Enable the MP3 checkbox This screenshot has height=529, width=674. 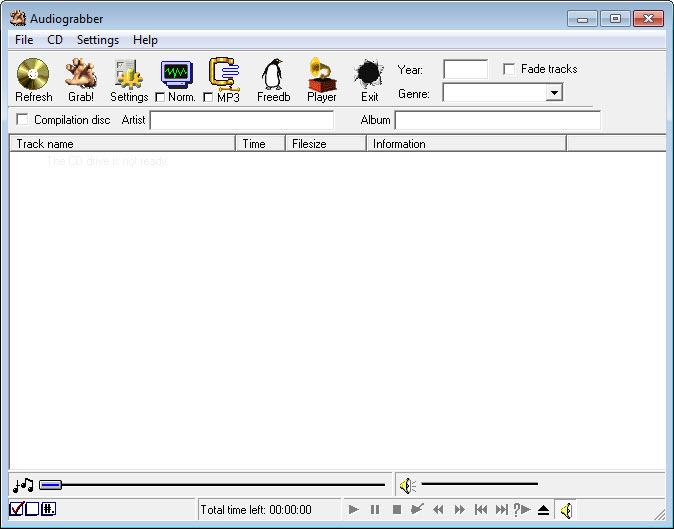coord(208,98)
